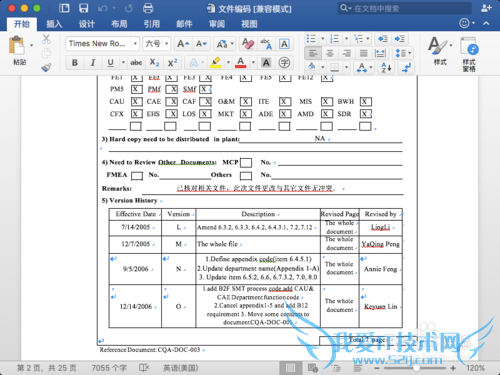Expand highlight color options arrow
500x375 pixels.
(228, 63)
